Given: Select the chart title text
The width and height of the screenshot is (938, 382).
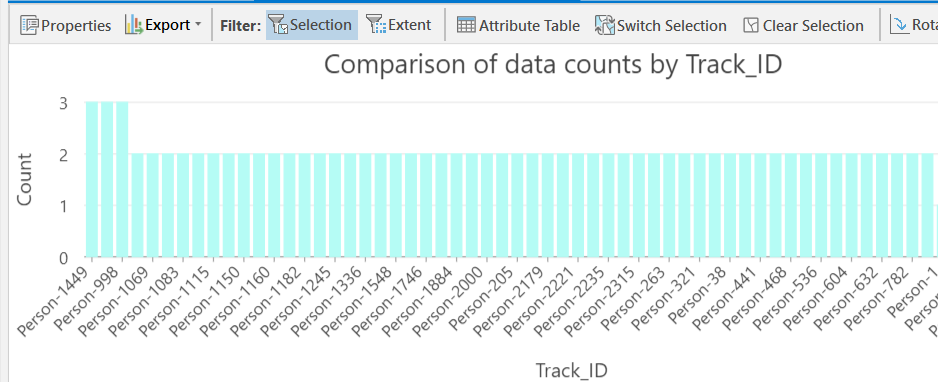Looking at the screenshot, I should click(553, 64).
